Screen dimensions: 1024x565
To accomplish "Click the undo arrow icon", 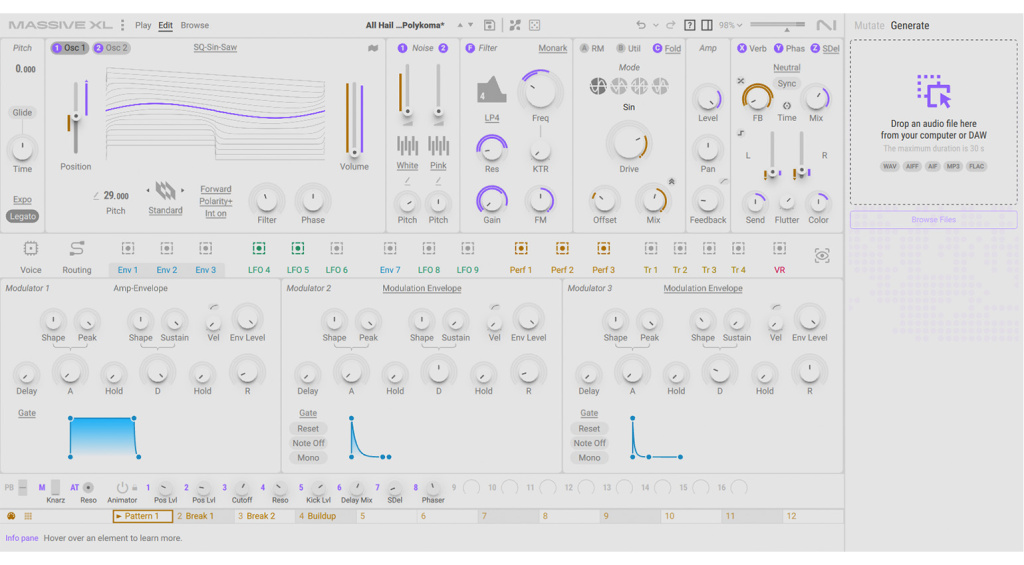I will click(641, 25).
